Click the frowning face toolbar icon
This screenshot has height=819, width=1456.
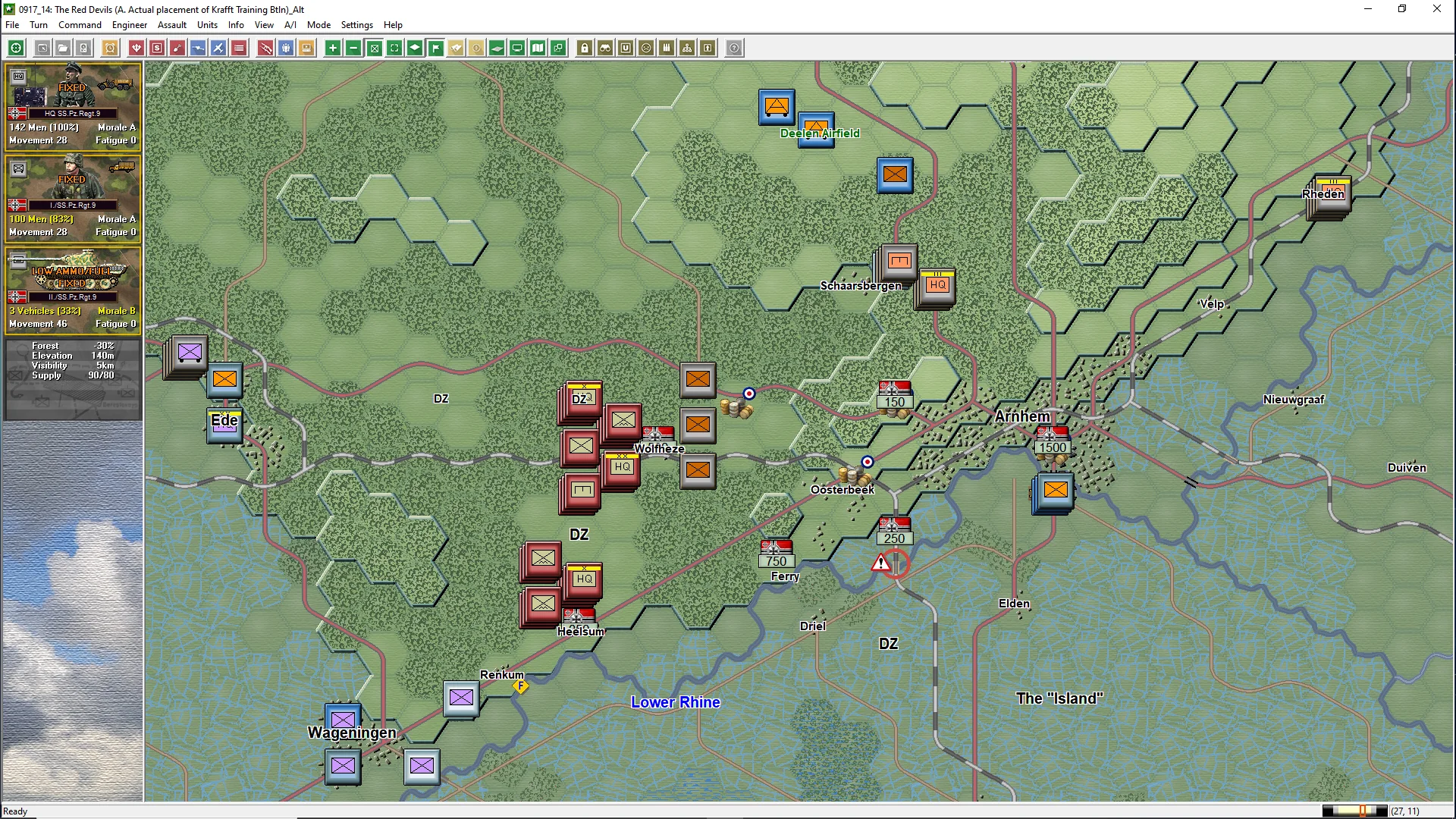(646, 49)
